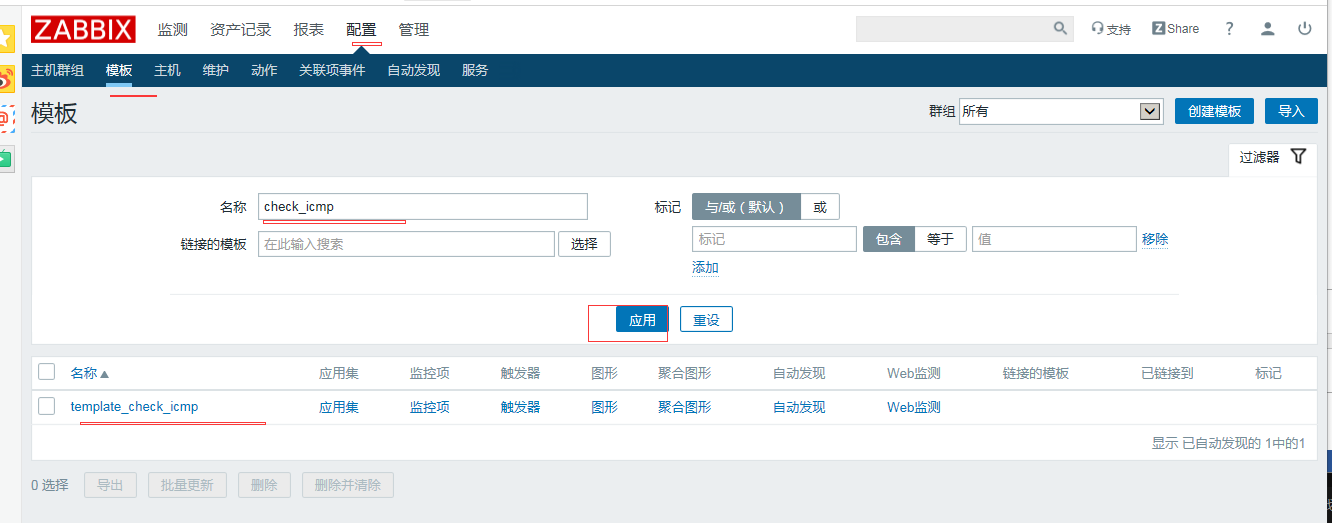Image resolution: width=1332 pixels, height=523 pixels.
Task: Check the select-all checkbox in table header
Action: click(47, 372)
